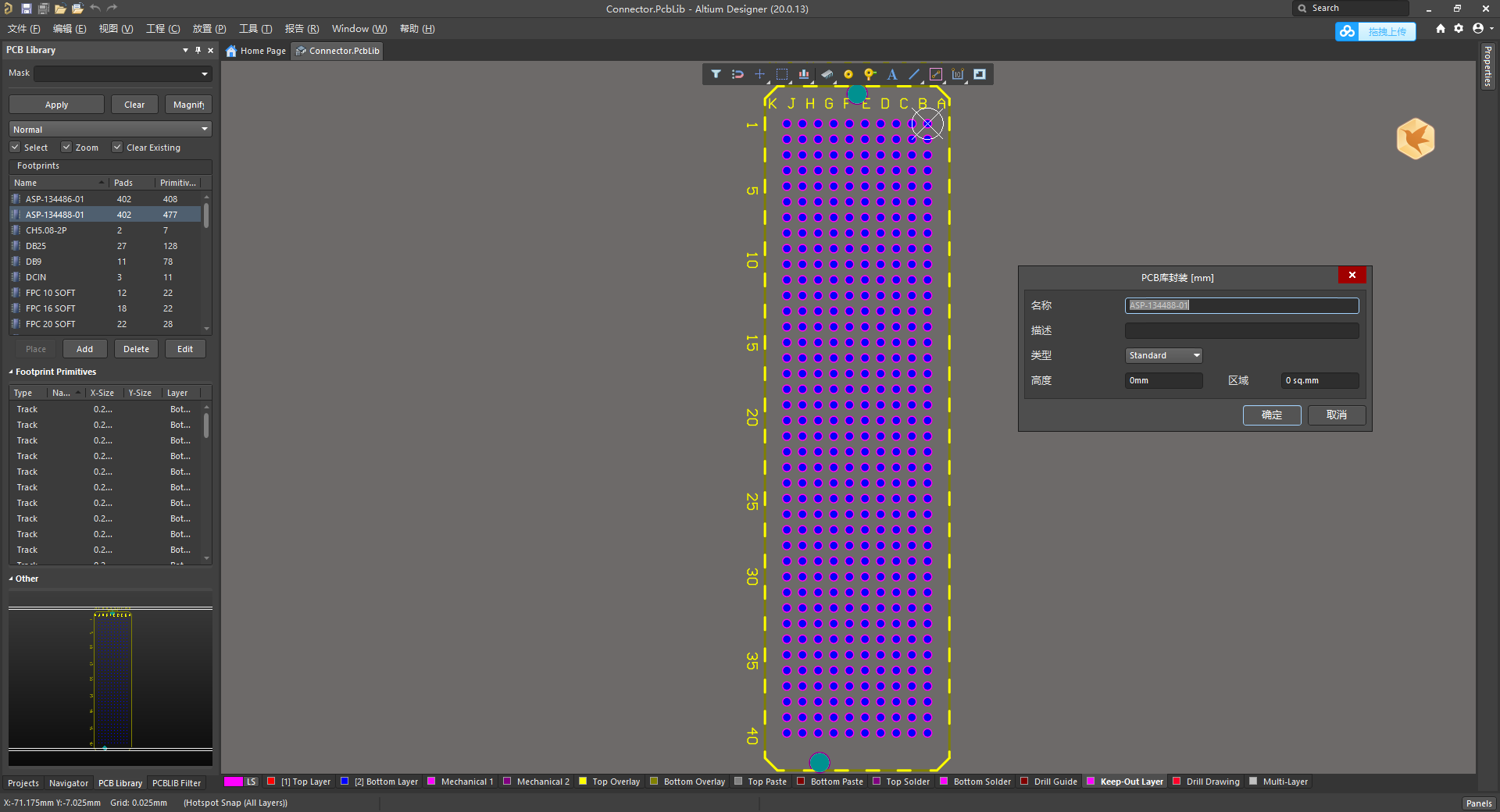Open project folder icon in title bar
The height and width of the screenshot is (812, 1500).
point(77,9)
